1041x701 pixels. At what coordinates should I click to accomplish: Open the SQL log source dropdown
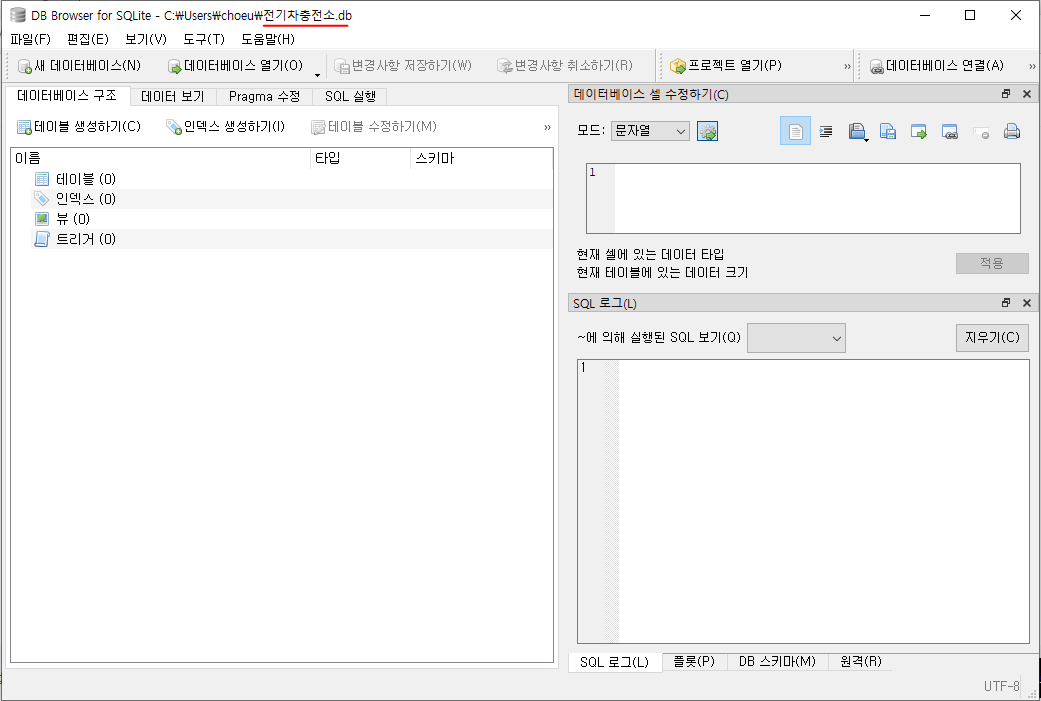[x=796, y=338]
